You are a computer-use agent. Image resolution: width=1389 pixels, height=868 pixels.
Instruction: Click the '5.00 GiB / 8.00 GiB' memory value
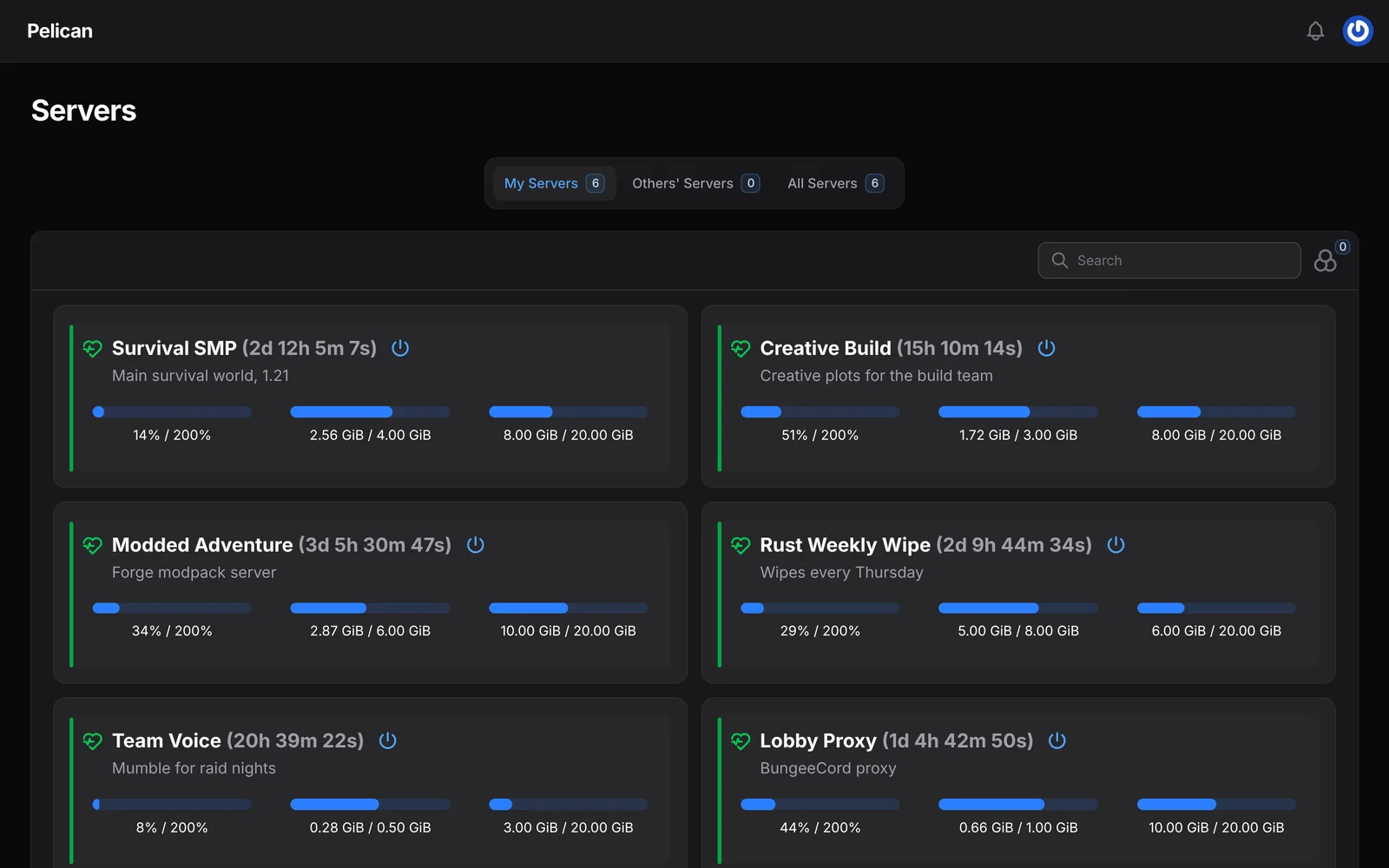tap(1018, 631)
